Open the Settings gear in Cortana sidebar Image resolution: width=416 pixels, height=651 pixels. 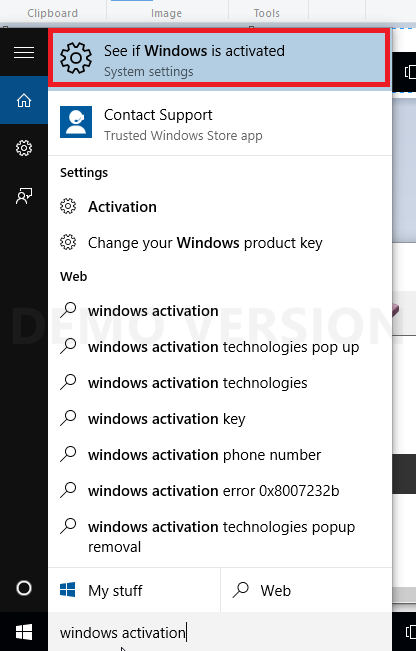24,148
